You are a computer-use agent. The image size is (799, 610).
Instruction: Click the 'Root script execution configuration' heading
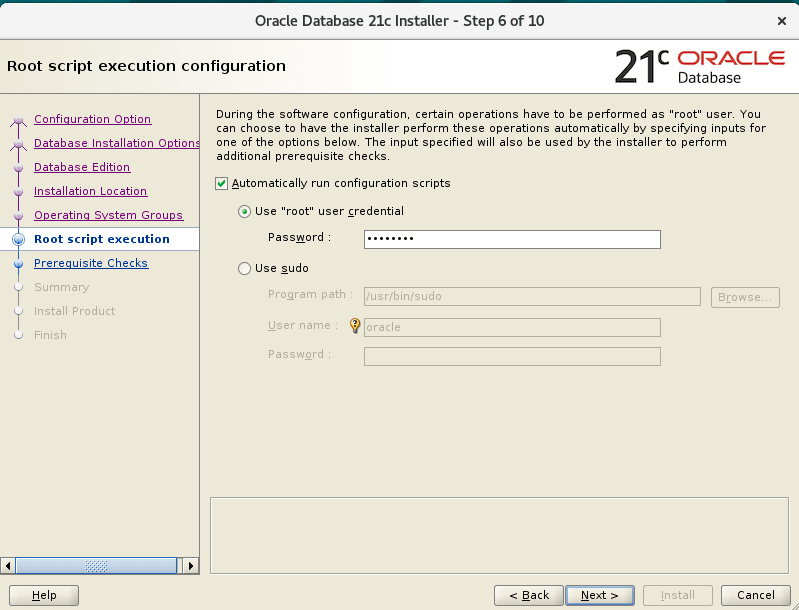point(146,66)
